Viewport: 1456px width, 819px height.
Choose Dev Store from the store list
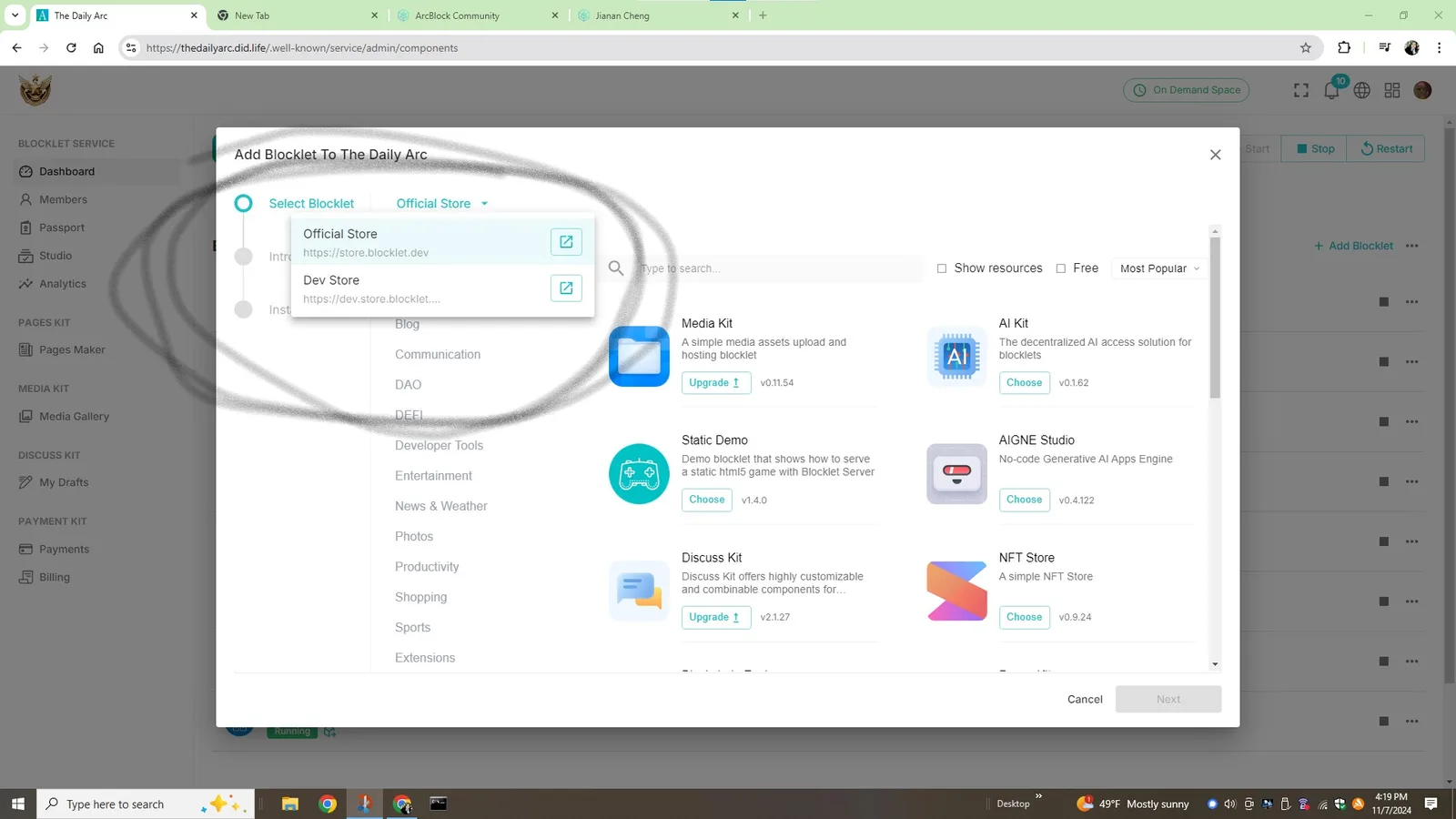442,288
